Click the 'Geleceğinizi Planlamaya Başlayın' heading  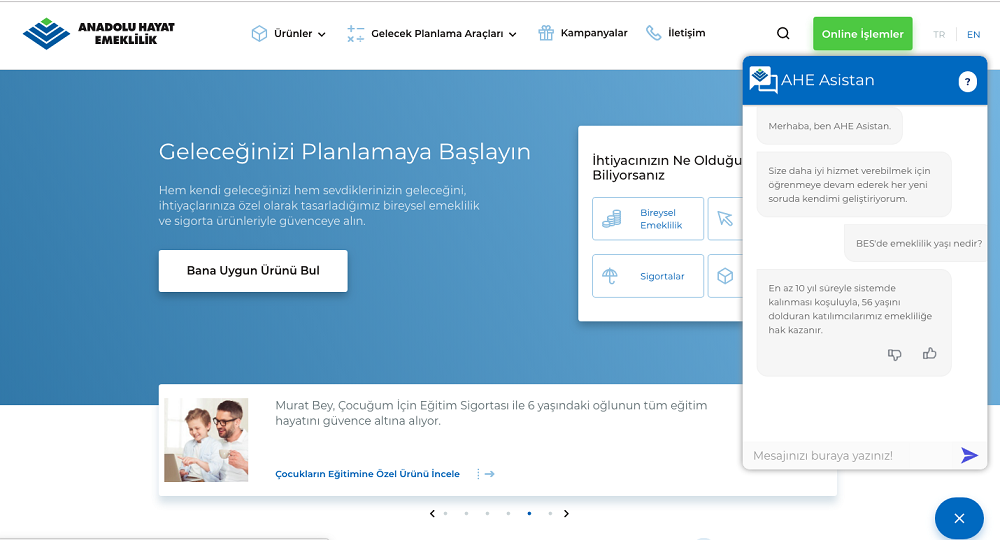point(344,152)
